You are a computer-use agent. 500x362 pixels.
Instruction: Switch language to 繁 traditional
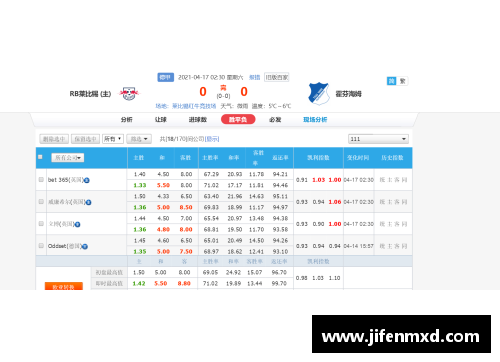pyautogui.click(x=402, y=81)
